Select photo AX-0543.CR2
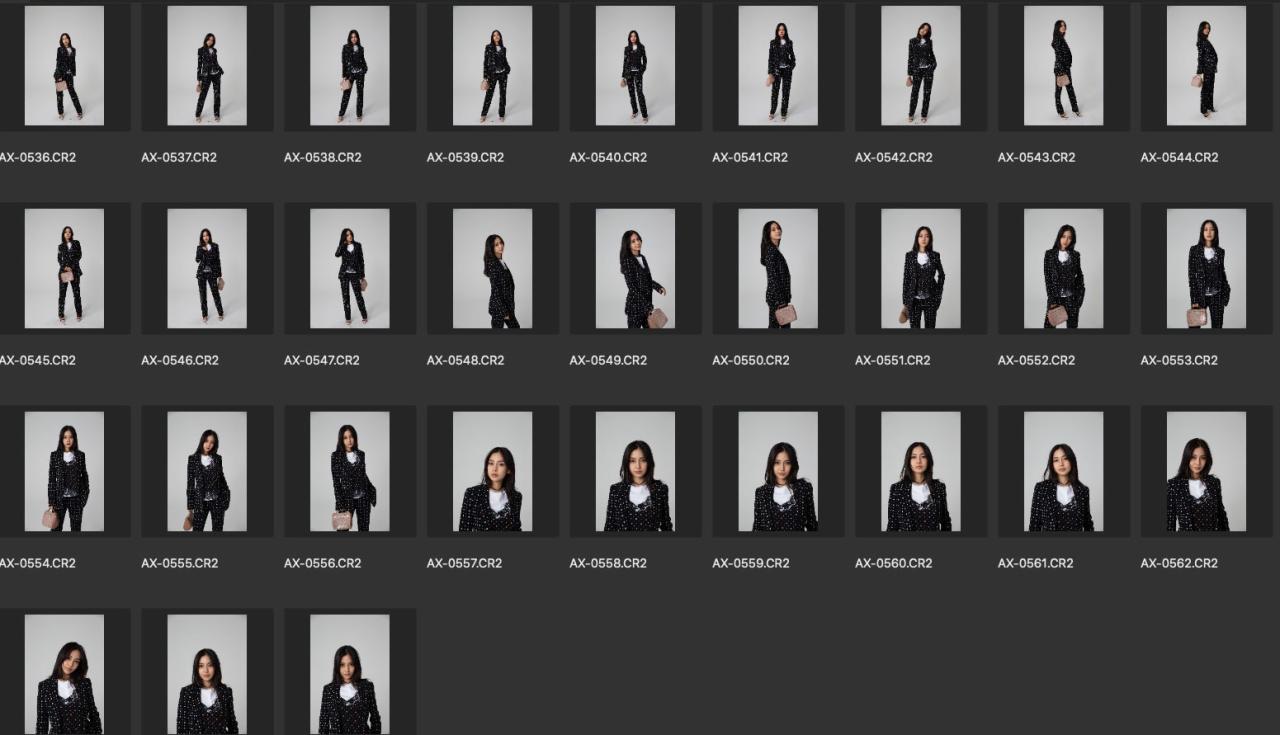The width and height of the screenshot is (1280, 735). tap(1063, 66)
